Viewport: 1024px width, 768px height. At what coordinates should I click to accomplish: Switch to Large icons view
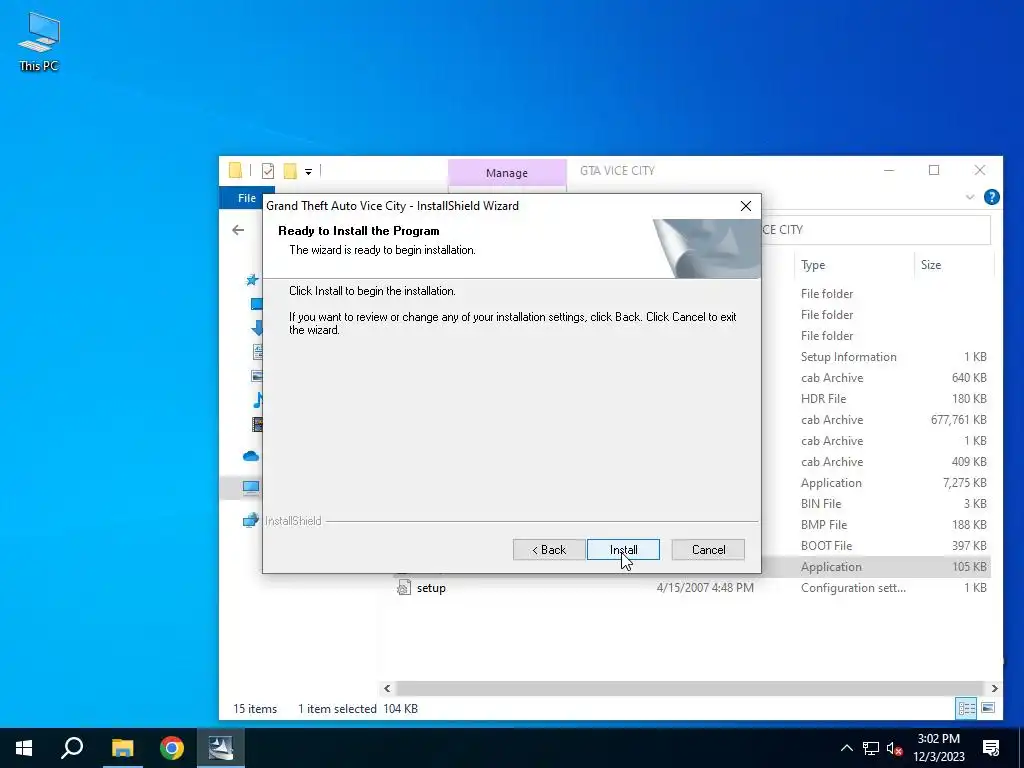pyautogui.click(x=988, y=709)
